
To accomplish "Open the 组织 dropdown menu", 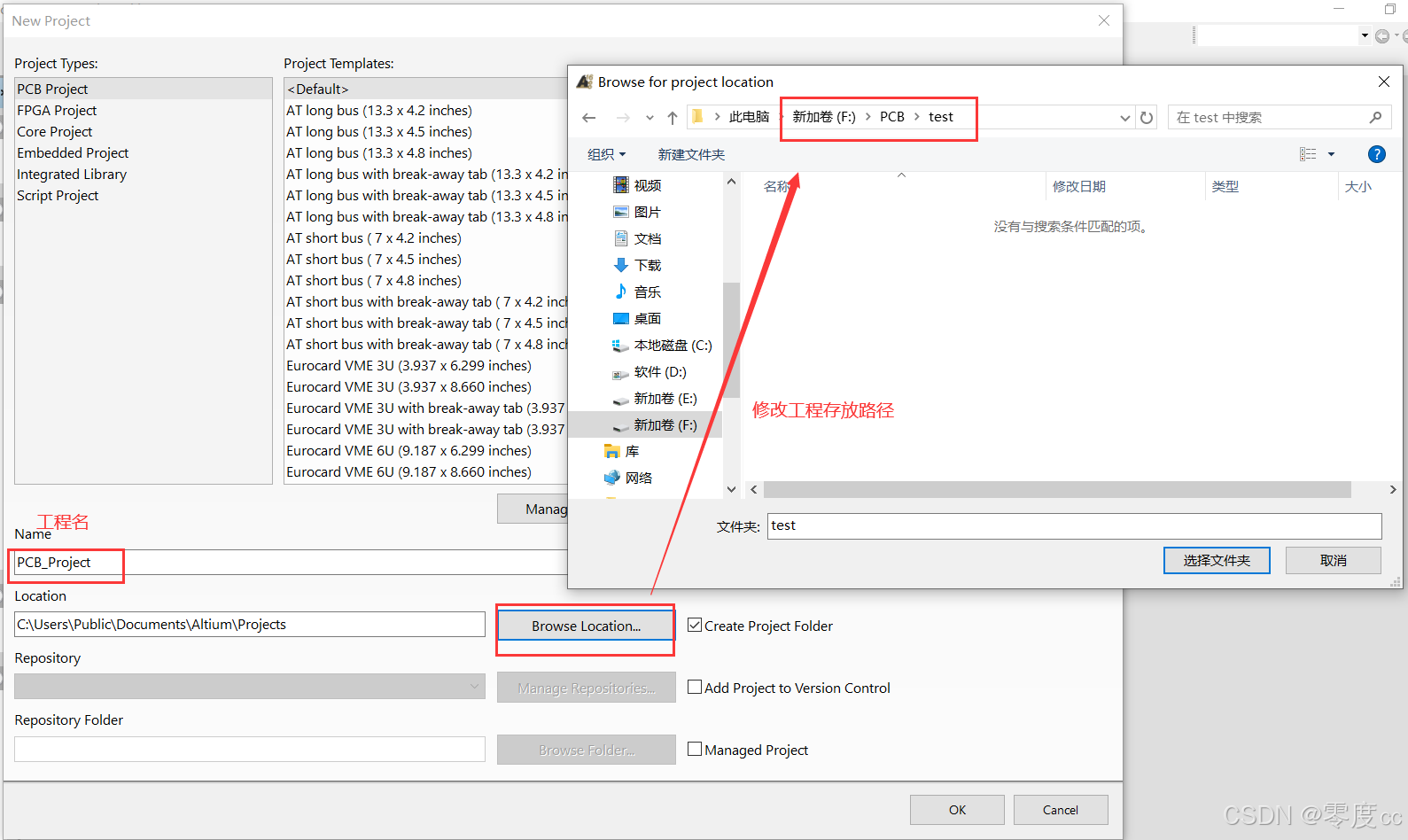I will point(607,154).
